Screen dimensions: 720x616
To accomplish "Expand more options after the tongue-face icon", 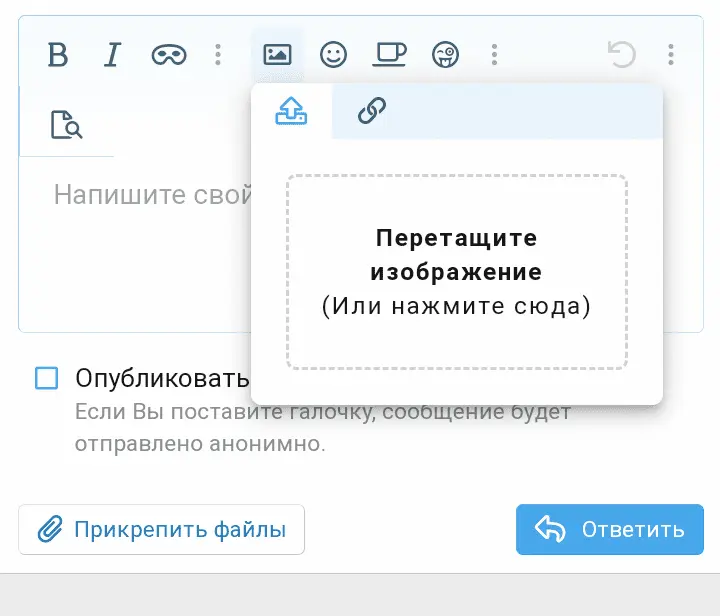I will click(494, 55).
